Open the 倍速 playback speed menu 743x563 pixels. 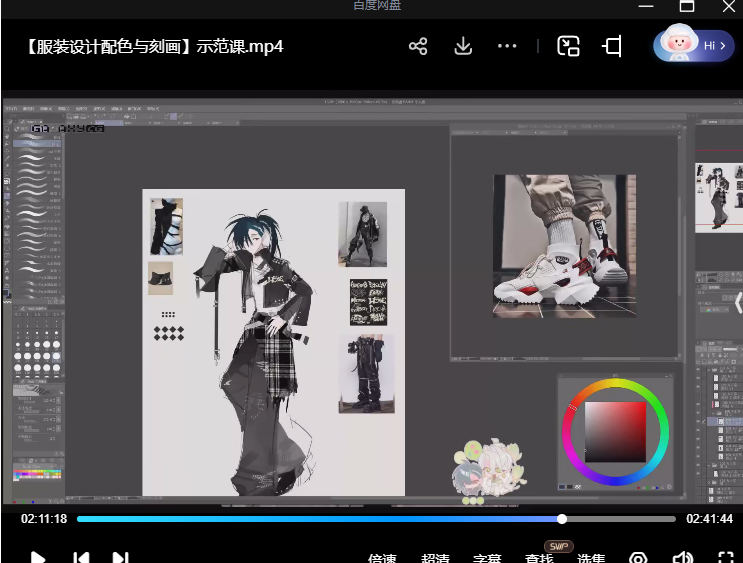tap(382, 558)
